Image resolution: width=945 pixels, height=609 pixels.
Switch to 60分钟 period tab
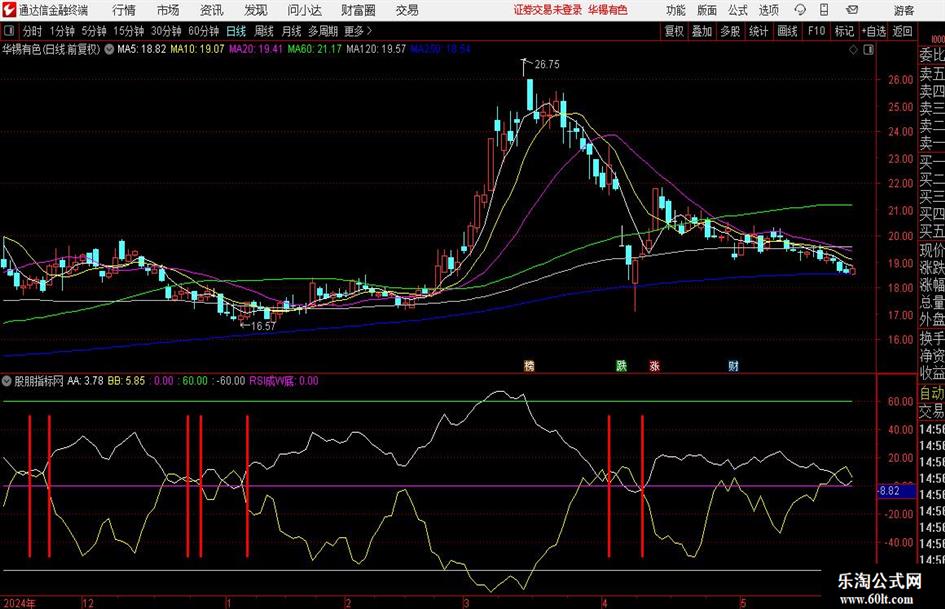point(203,31)
